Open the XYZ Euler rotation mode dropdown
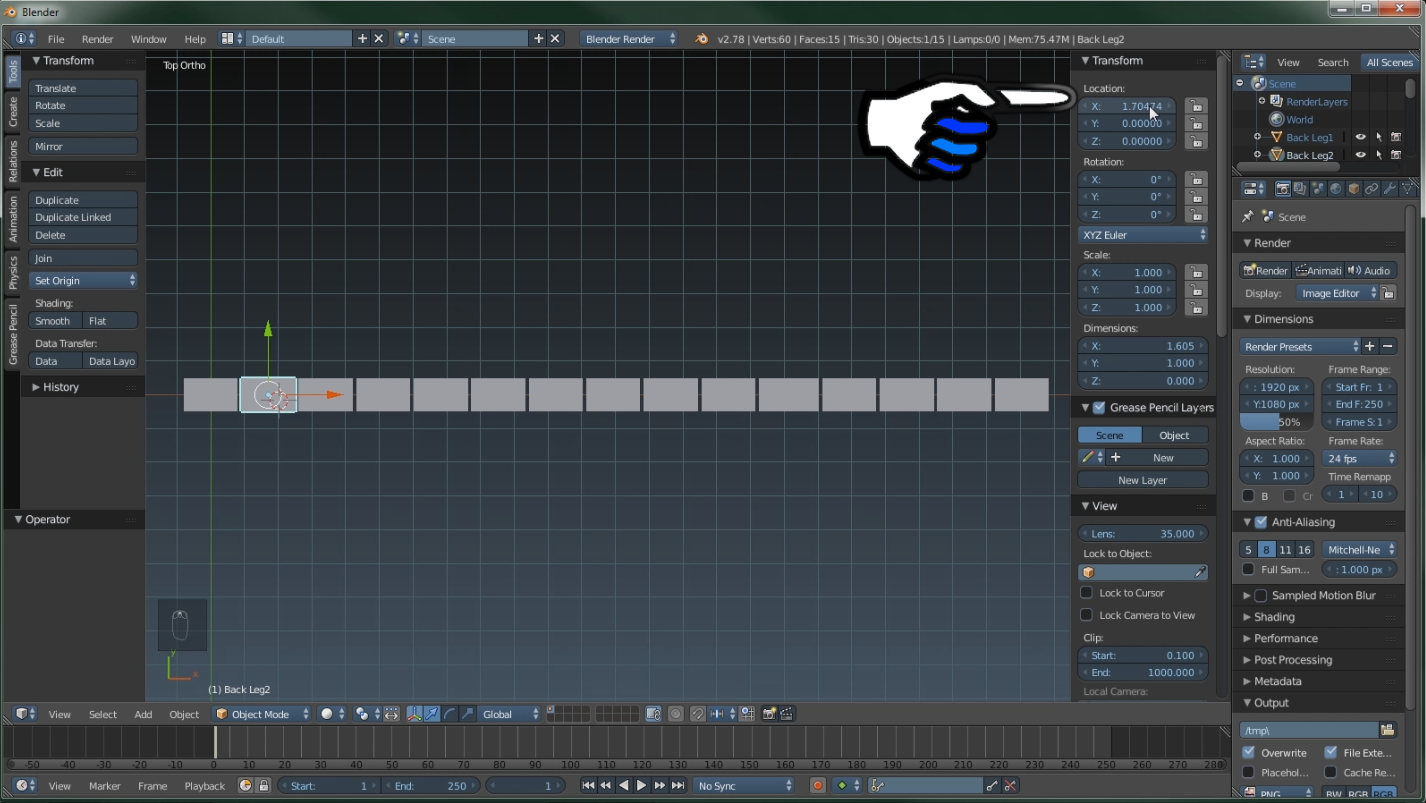 (x=1143, y=235)
